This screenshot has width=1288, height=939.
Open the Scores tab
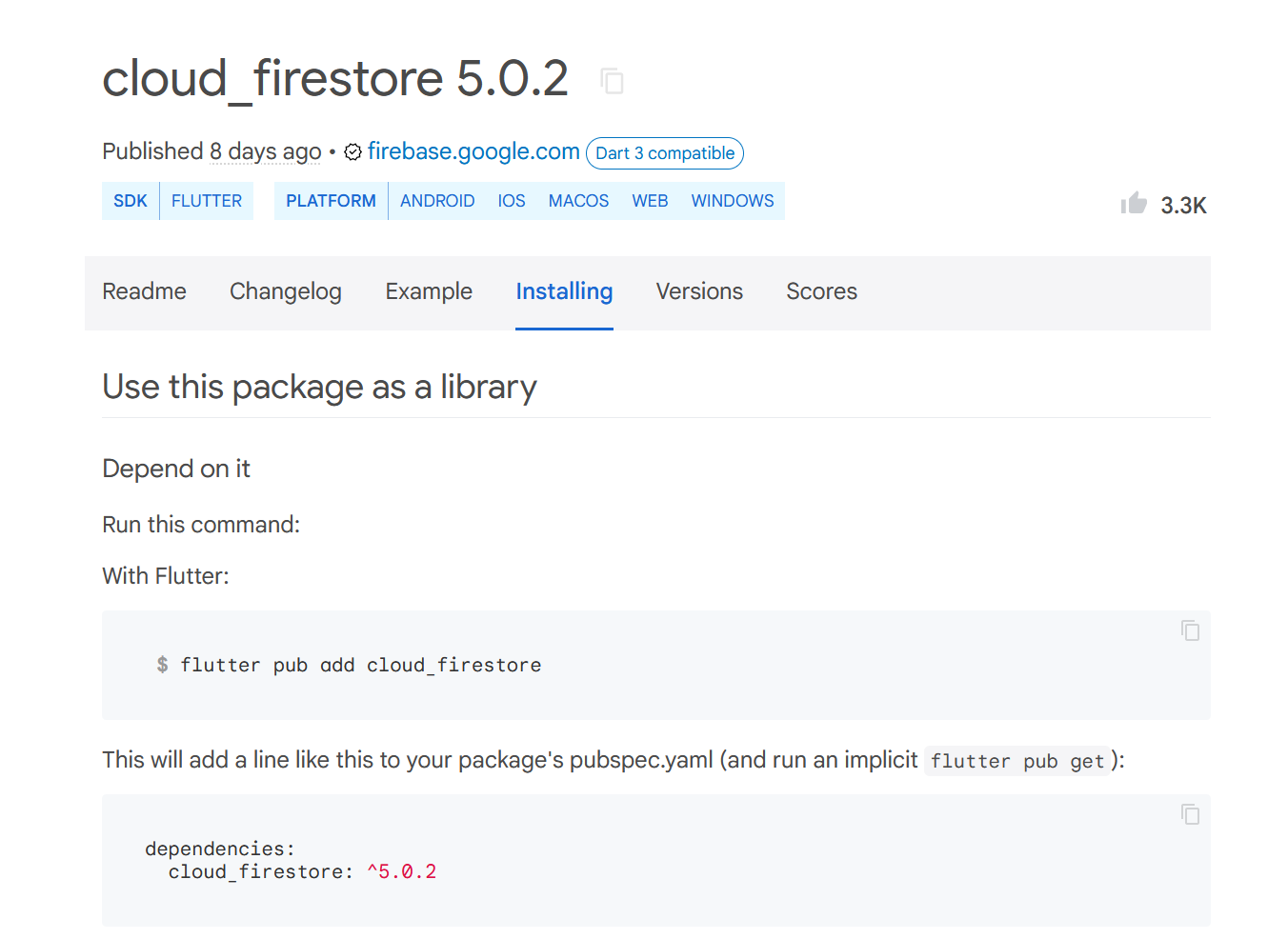click(x=821, y=291)
